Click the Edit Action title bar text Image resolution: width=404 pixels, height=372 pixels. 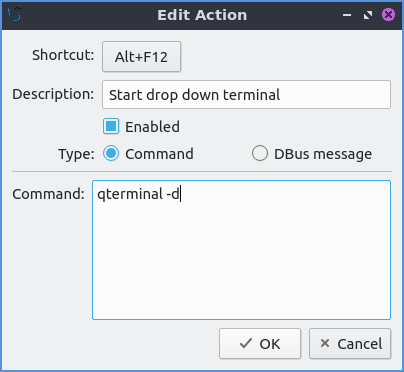click(202, 15)
